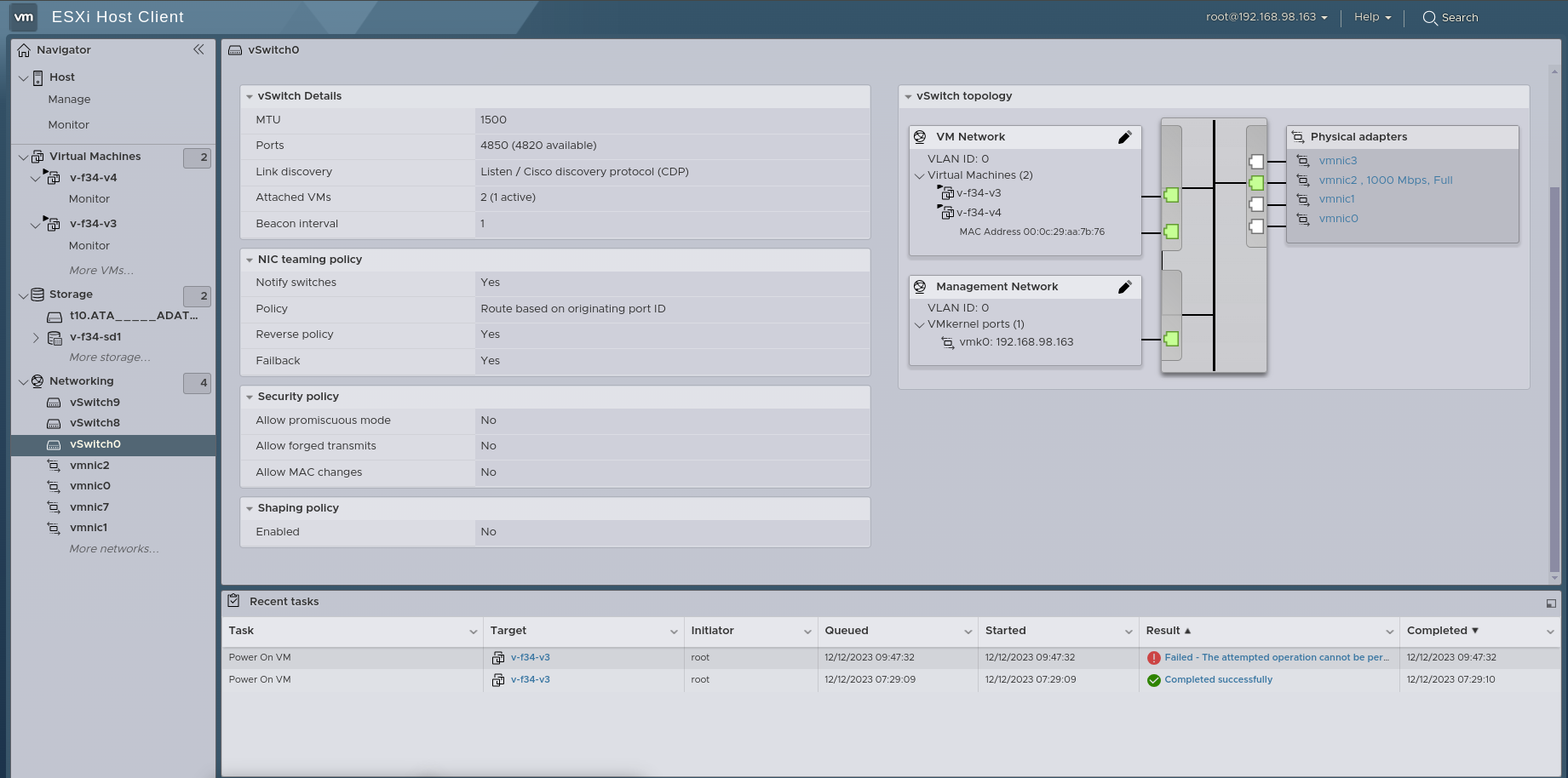
Task: Collapse the Navigator panel with double-chevron icon
Action: click(x=198, y=49)
